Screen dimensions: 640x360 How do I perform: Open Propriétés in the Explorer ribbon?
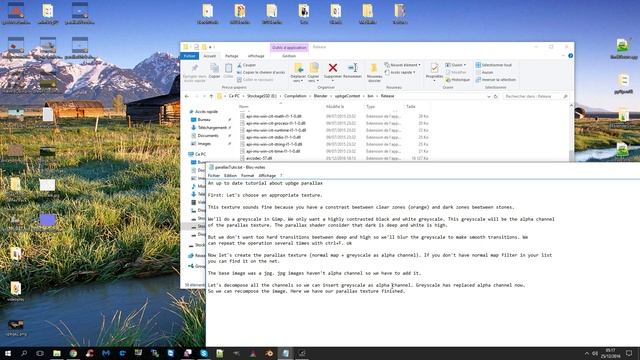point(434,70)
